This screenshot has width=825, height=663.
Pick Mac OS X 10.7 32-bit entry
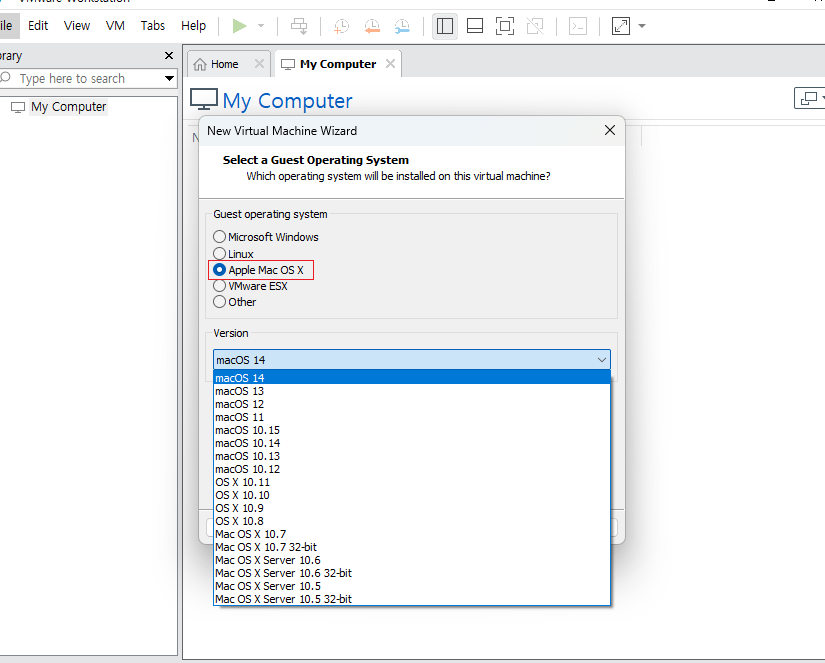click(x=411, y=547)
